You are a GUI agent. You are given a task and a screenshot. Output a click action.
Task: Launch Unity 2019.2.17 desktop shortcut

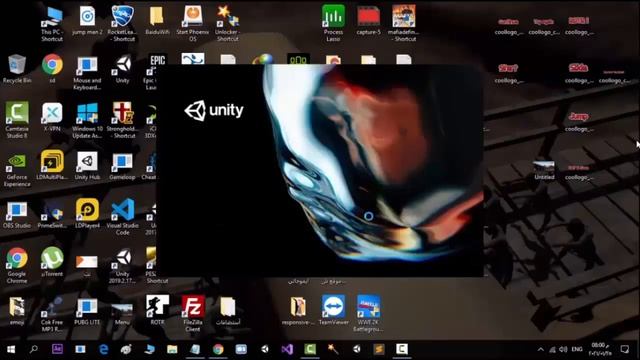tap(122, 265)
